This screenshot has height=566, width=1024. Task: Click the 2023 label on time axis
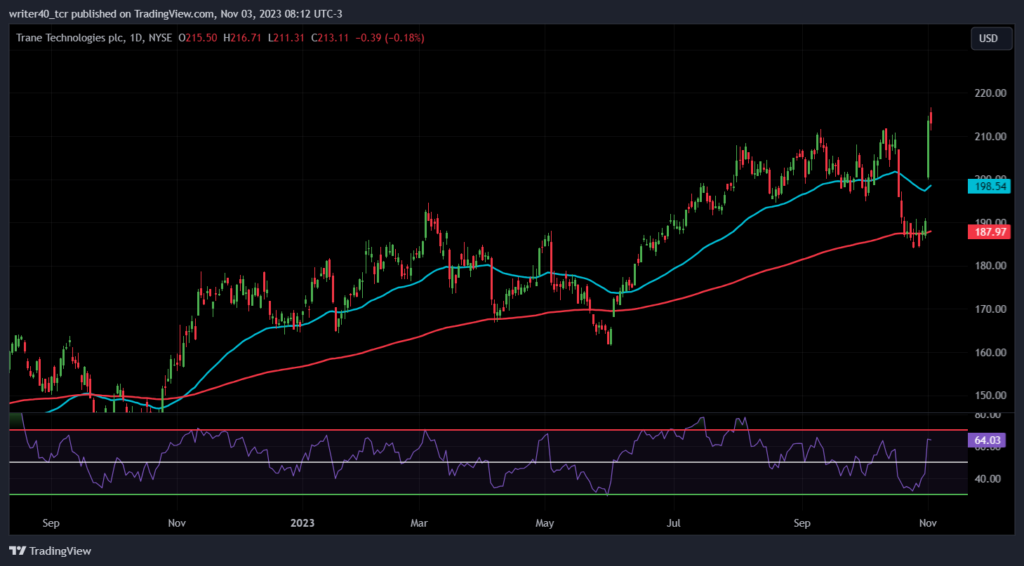[x=302, y=524]
